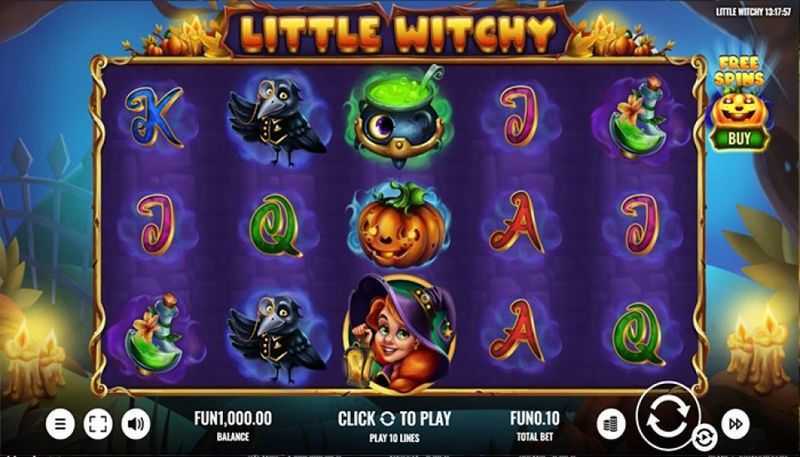Click the top-row raven symbol
This screenshot has height=457, width=800.
(x=276, y=122)
